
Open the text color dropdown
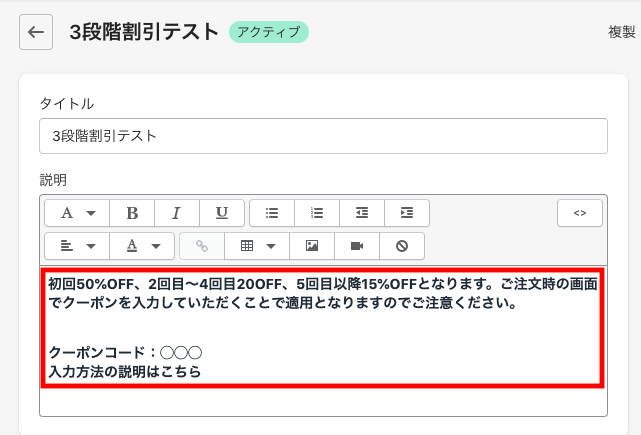coord(142,246)
